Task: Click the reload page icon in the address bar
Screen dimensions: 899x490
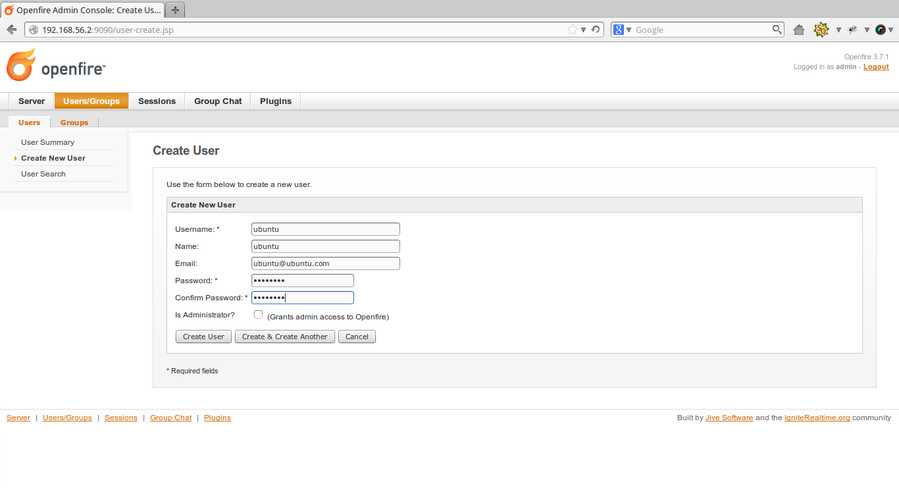Action: tap(596, 29)
